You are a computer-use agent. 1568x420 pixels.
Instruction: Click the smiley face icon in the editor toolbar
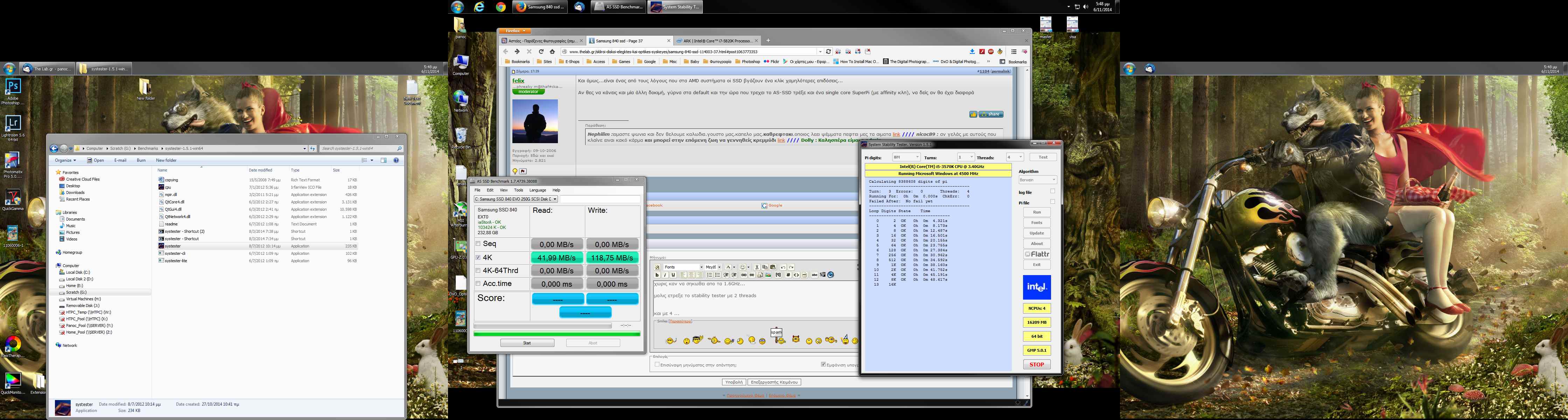[x=743, y=267]
